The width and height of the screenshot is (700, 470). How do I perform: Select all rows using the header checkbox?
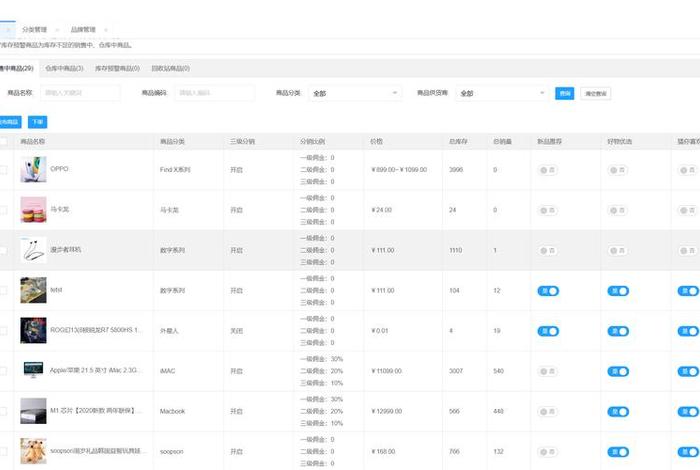pos(4,142)
